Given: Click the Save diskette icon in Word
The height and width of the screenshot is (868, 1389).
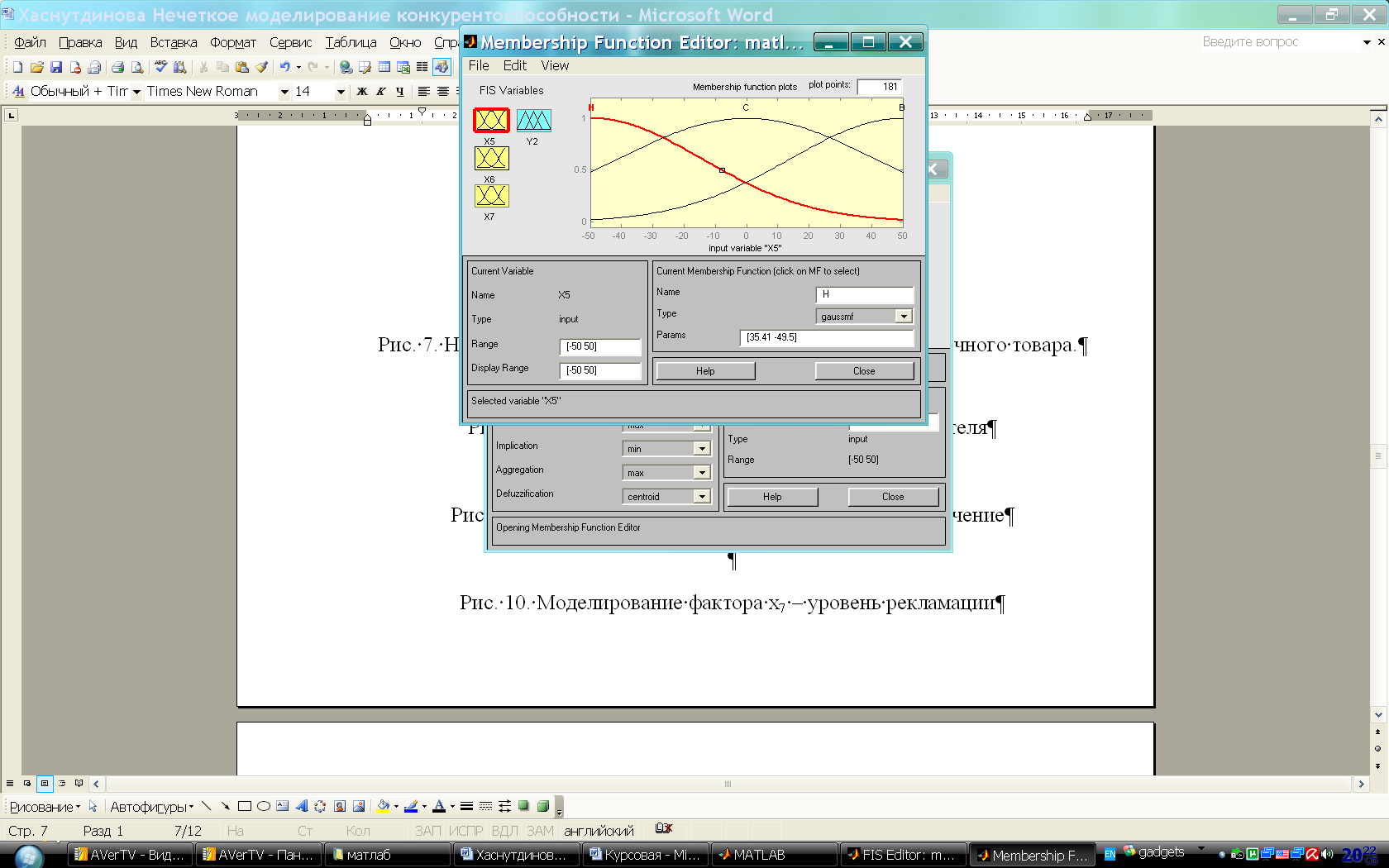Looking at the screenshot, I should (x=55, y=67).
